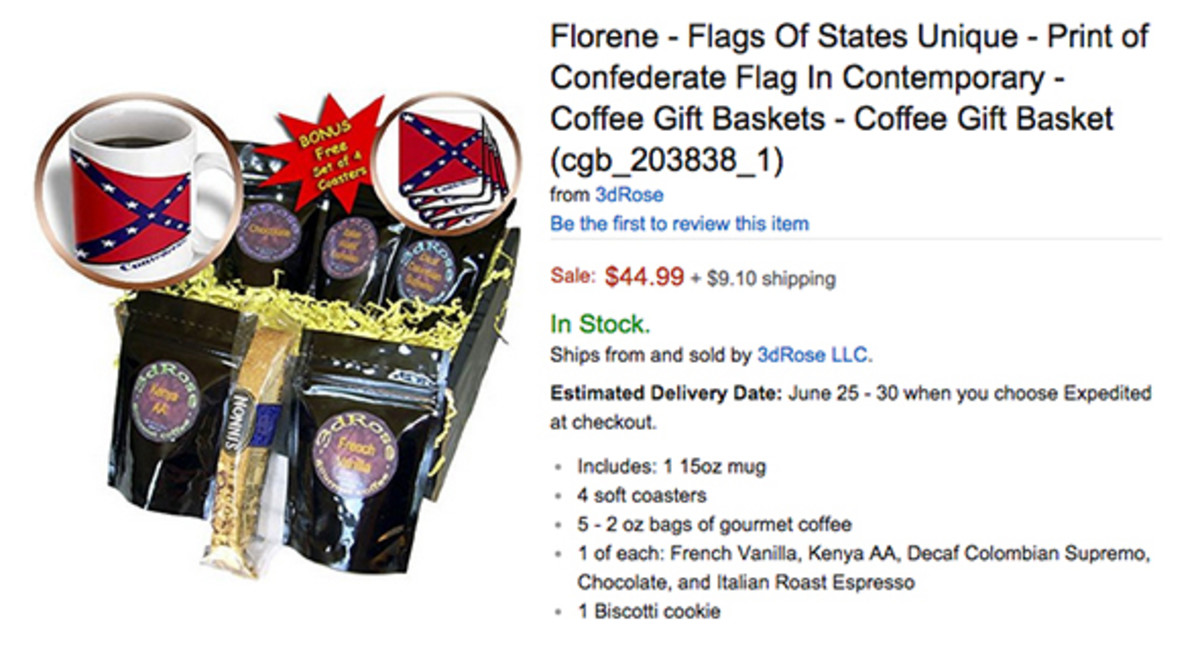Click the circular coasters inset image

[446, 164]
